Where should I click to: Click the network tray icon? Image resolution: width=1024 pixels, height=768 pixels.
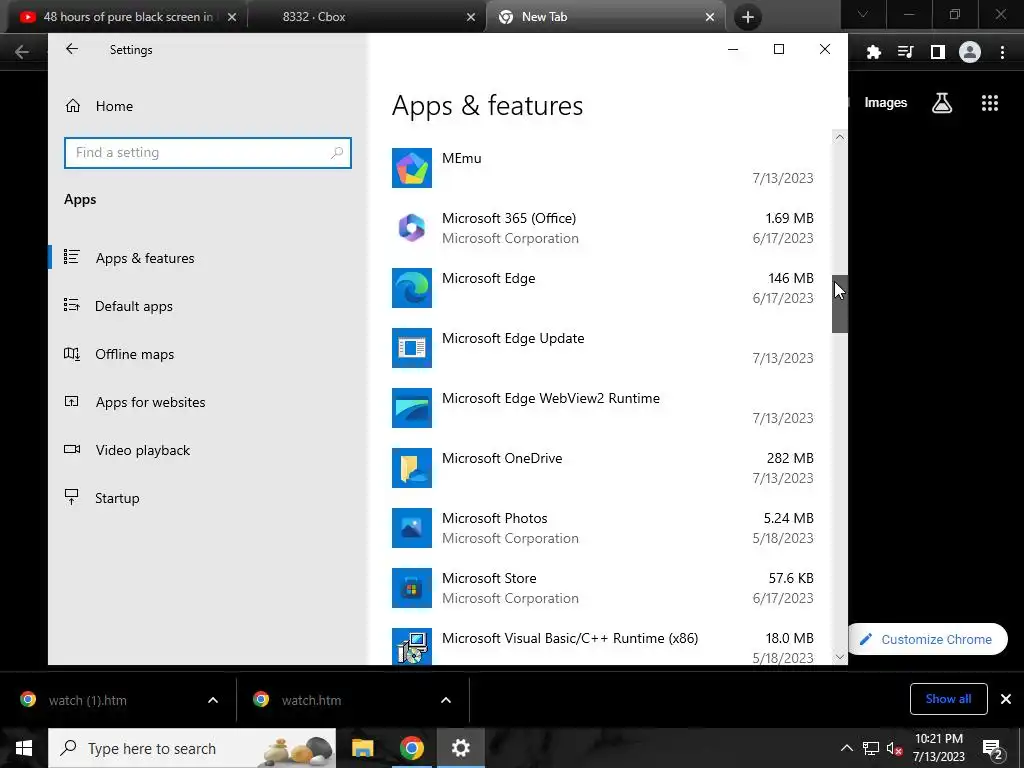tap(871, 748)
